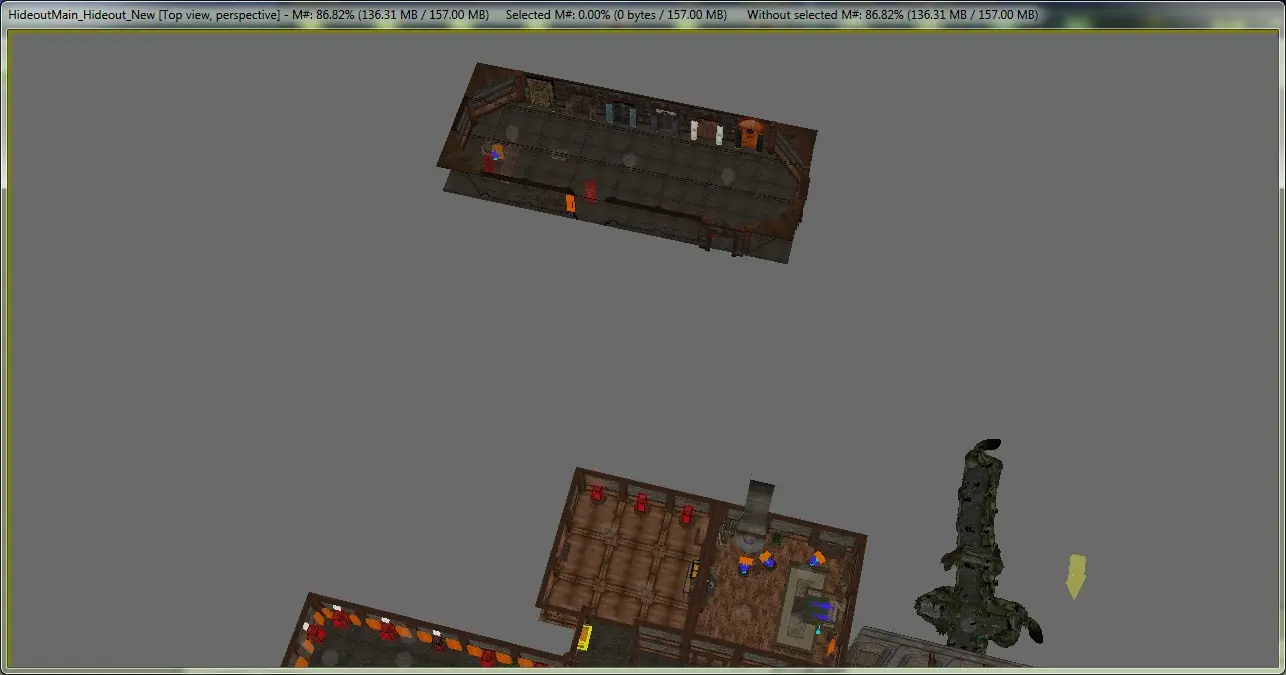
Task: Select the red chair in the bottom-left dark room
Action: (x=316, y=632)
